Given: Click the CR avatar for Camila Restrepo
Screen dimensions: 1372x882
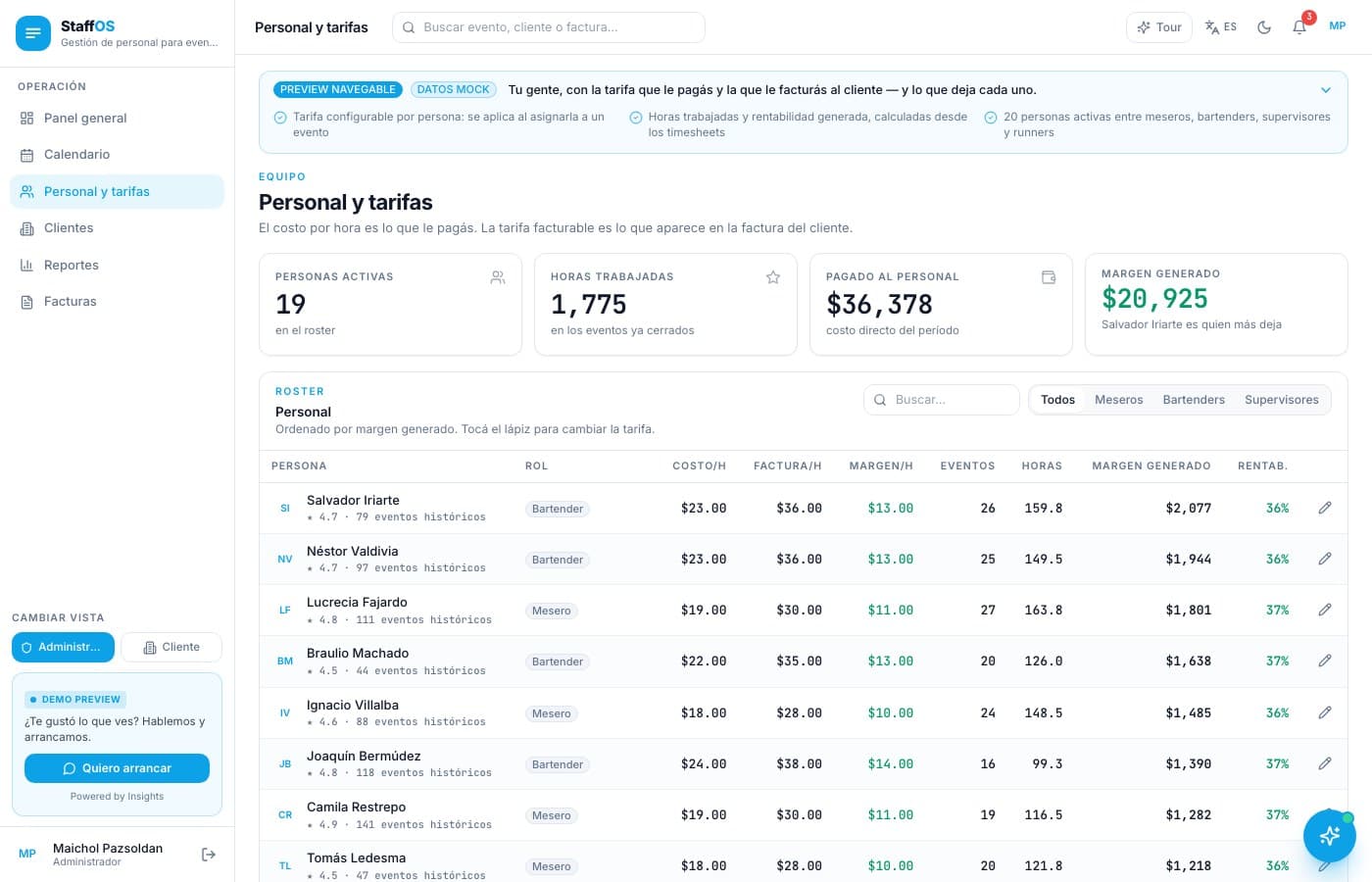Looking at the screenshot, I should (285, 814).
